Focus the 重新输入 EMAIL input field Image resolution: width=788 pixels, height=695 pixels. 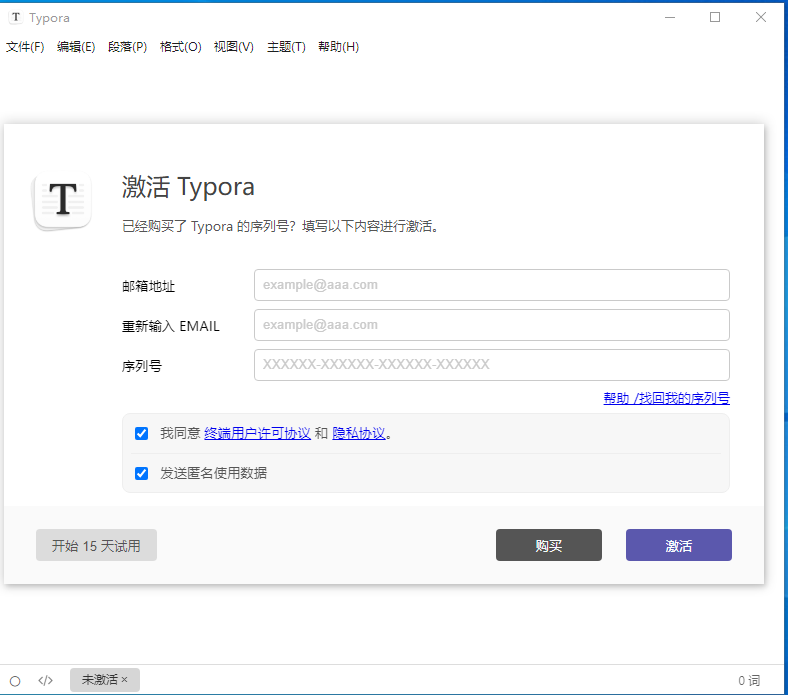[491, 325]
